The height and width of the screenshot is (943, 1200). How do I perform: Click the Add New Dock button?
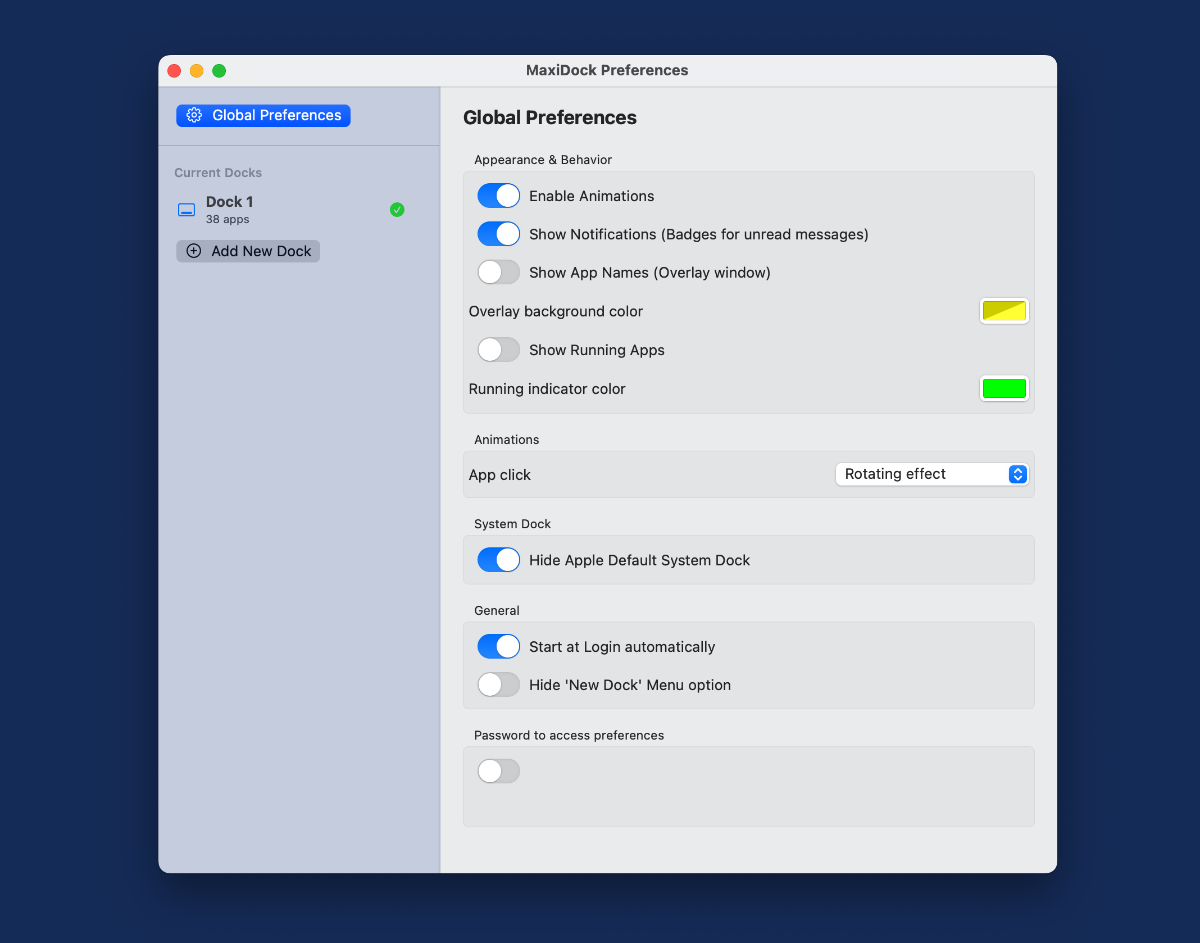click(x=248, y=251)
